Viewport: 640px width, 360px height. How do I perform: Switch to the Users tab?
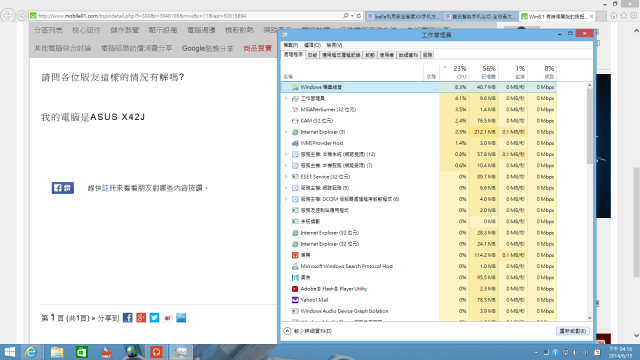387,55
